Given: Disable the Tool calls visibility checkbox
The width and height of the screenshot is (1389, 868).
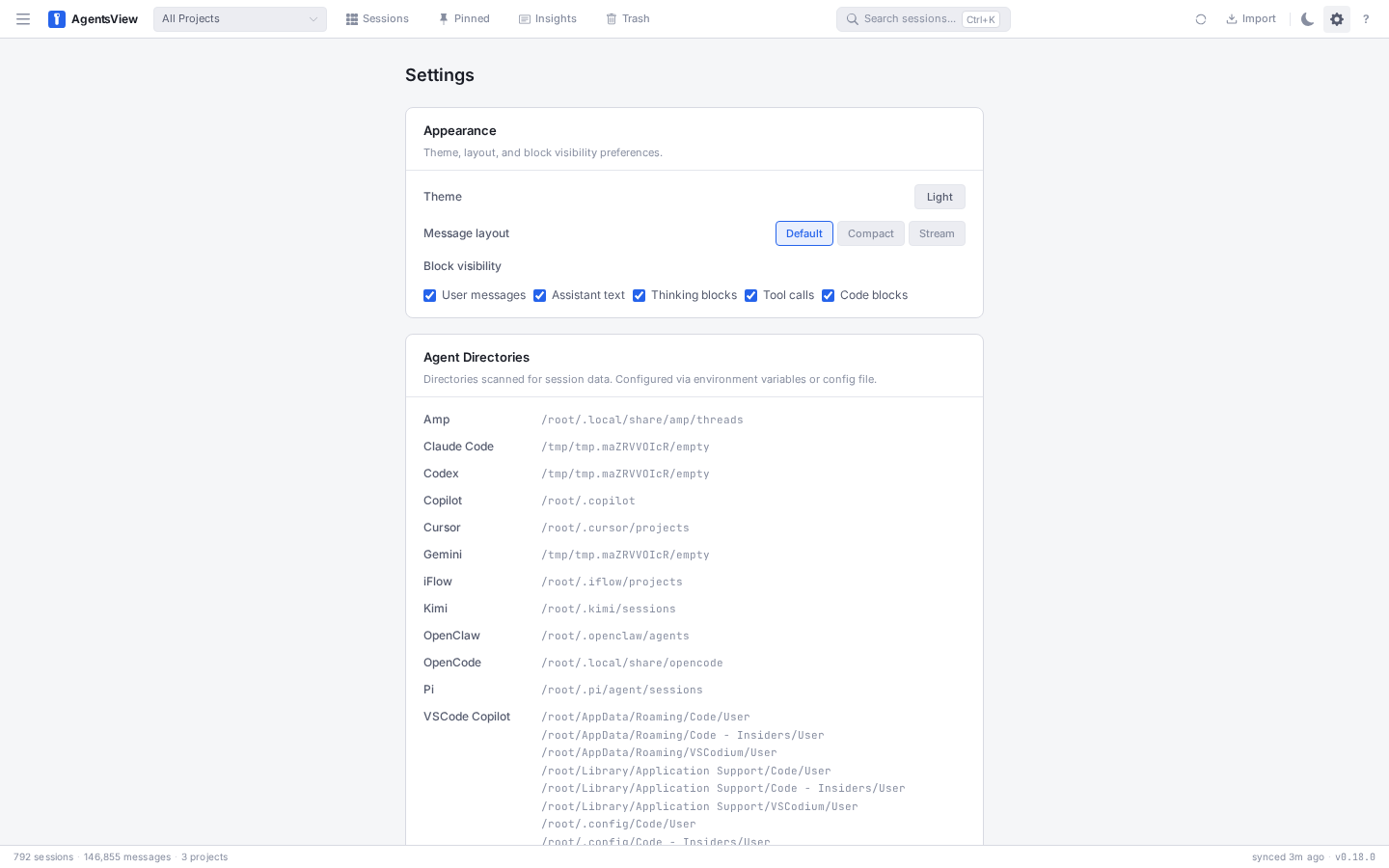Looking at the screenshot, I should (750, 295).
